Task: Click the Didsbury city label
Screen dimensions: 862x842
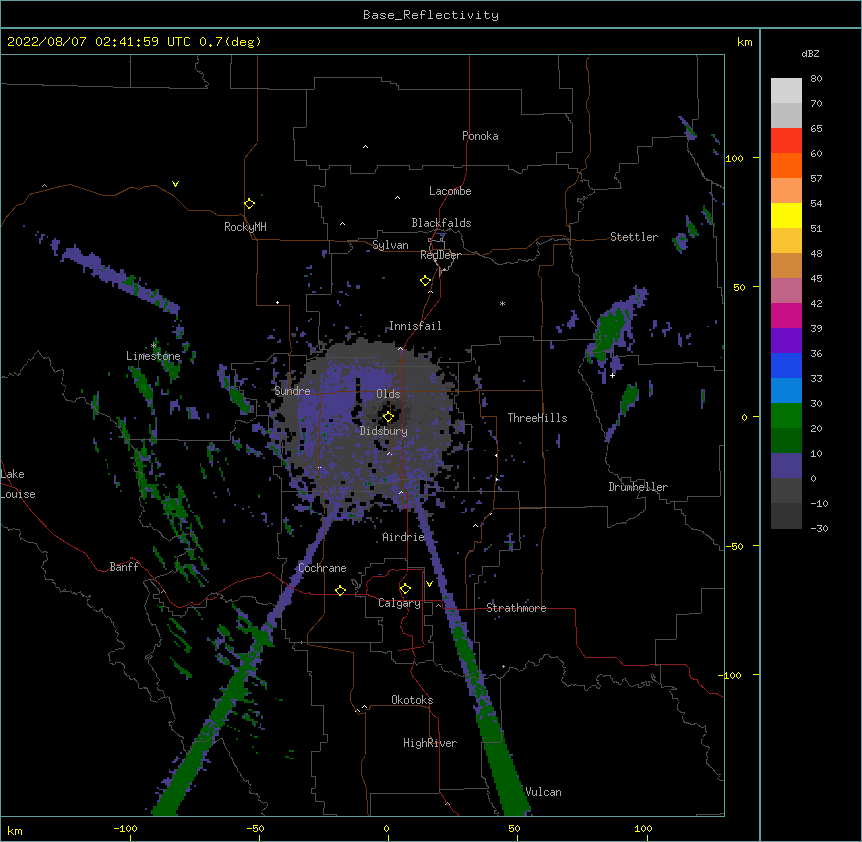Action: (x=384, y=431)
